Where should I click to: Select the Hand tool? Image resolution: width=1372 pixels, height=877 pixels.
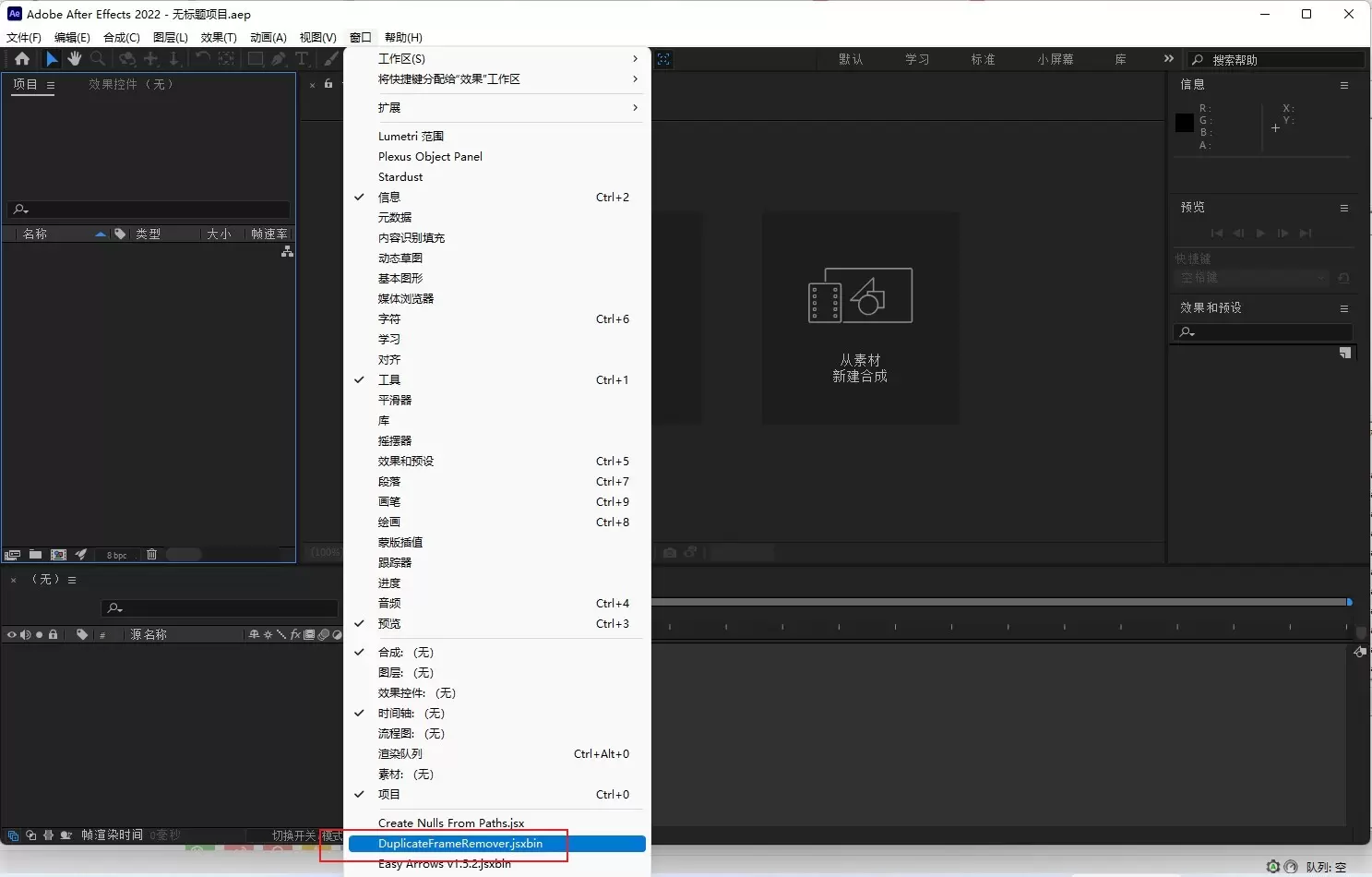pyautogui.click(x=74, y=59)
